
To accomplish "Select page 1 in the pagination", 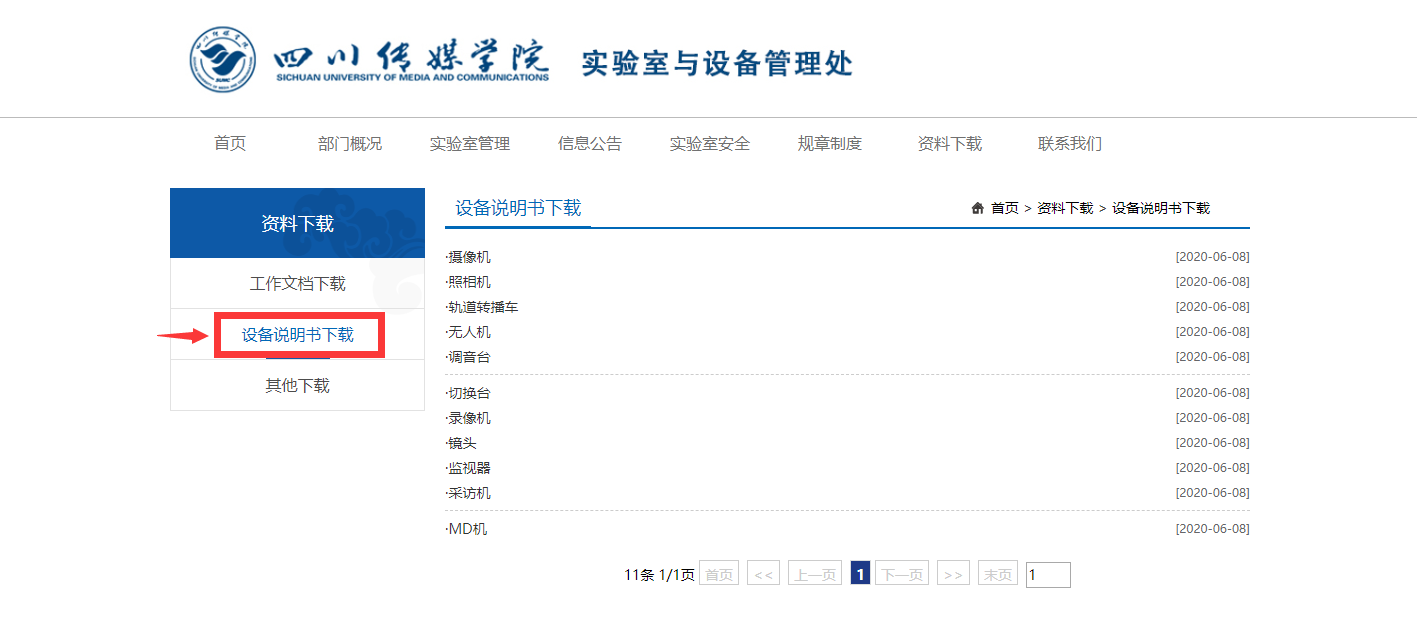I will (859, 573).
